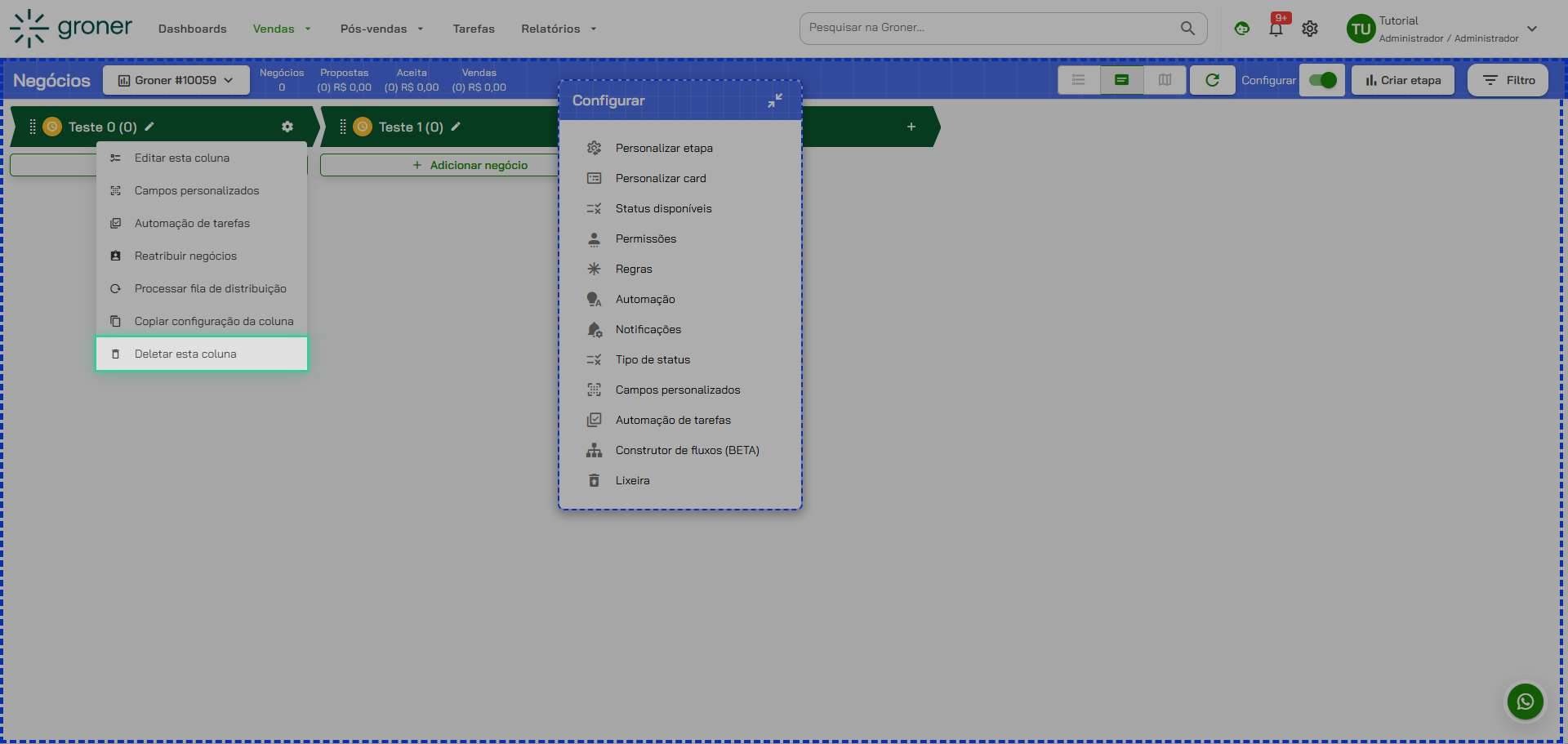This screenshot has height=744, width=1568.
Task: Click the yellow Teste 0 stage color circle
Action: [x=52, y=127]
